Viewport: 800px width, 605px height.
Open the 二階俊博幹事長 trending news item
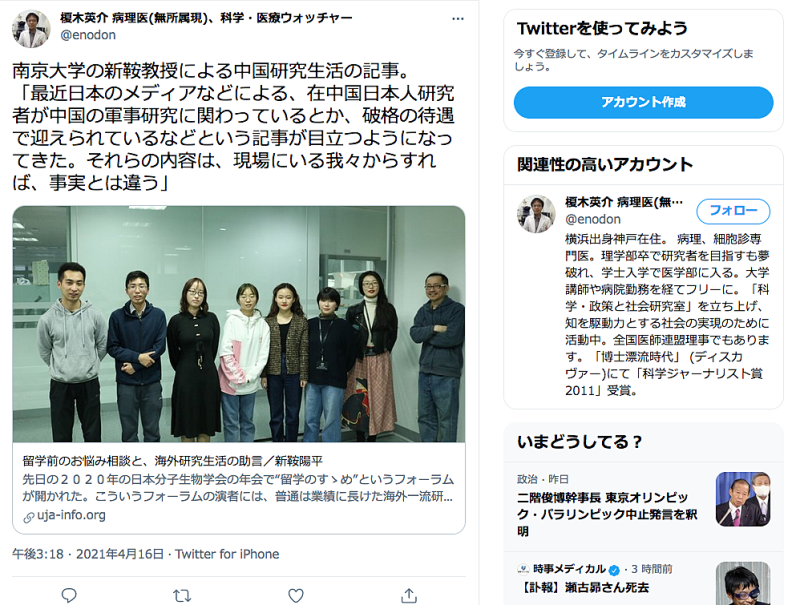click(607, 514)
